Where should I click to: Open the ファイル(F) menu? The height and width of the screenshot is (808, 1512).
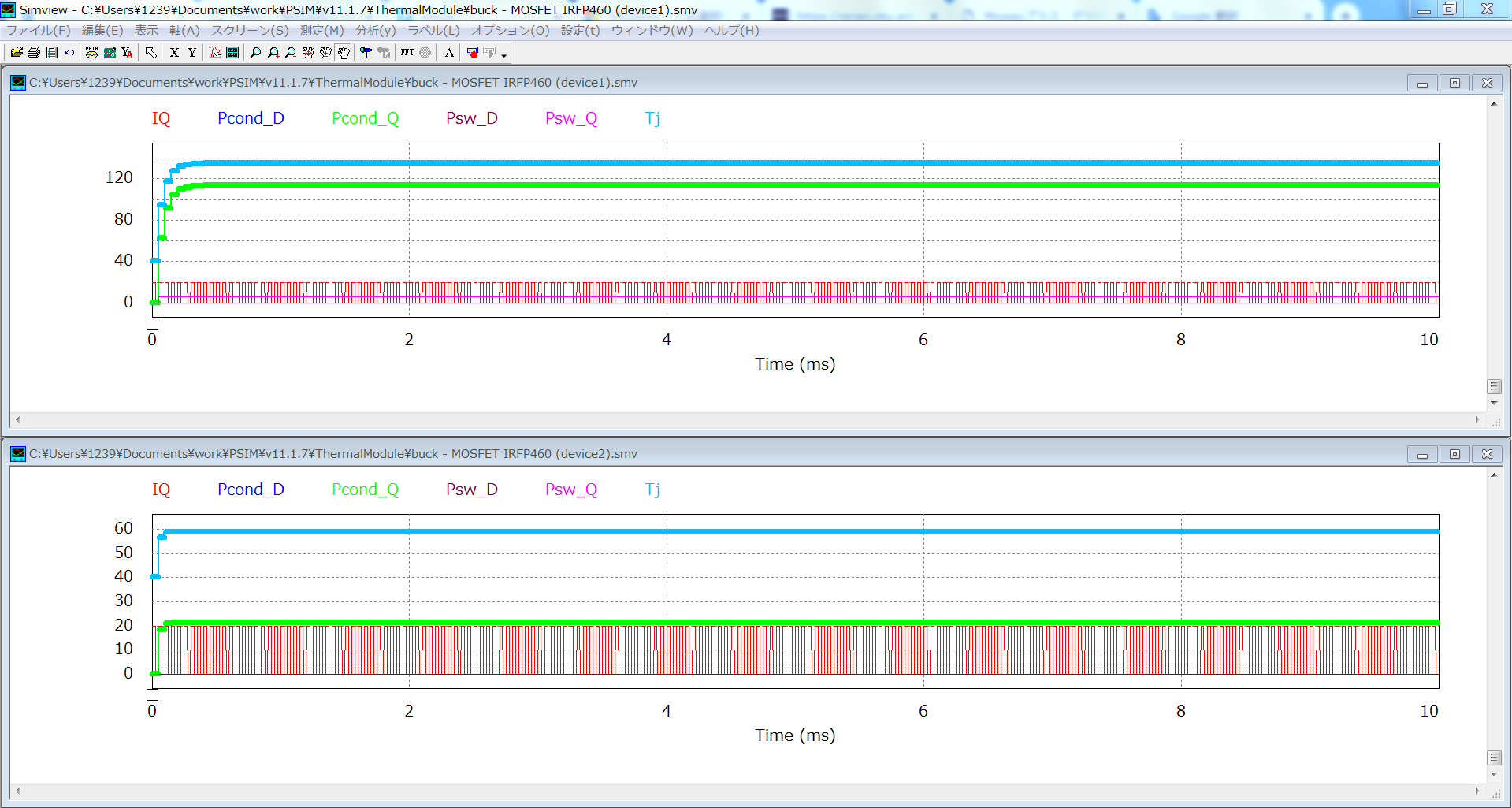pyautogui.click(x=38, y=31)
